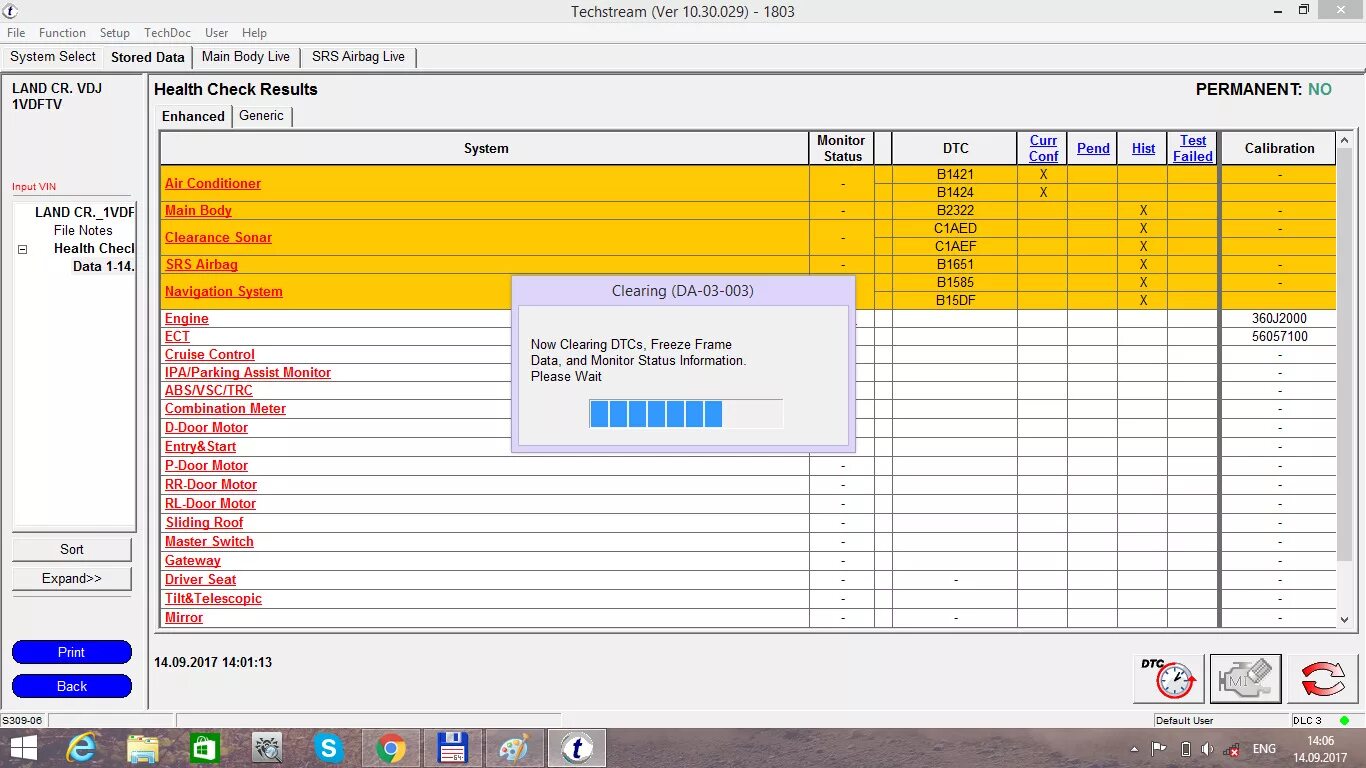The image size is (1366, 768).
Task: Open the Main Body system link
Action: (198, 210)
